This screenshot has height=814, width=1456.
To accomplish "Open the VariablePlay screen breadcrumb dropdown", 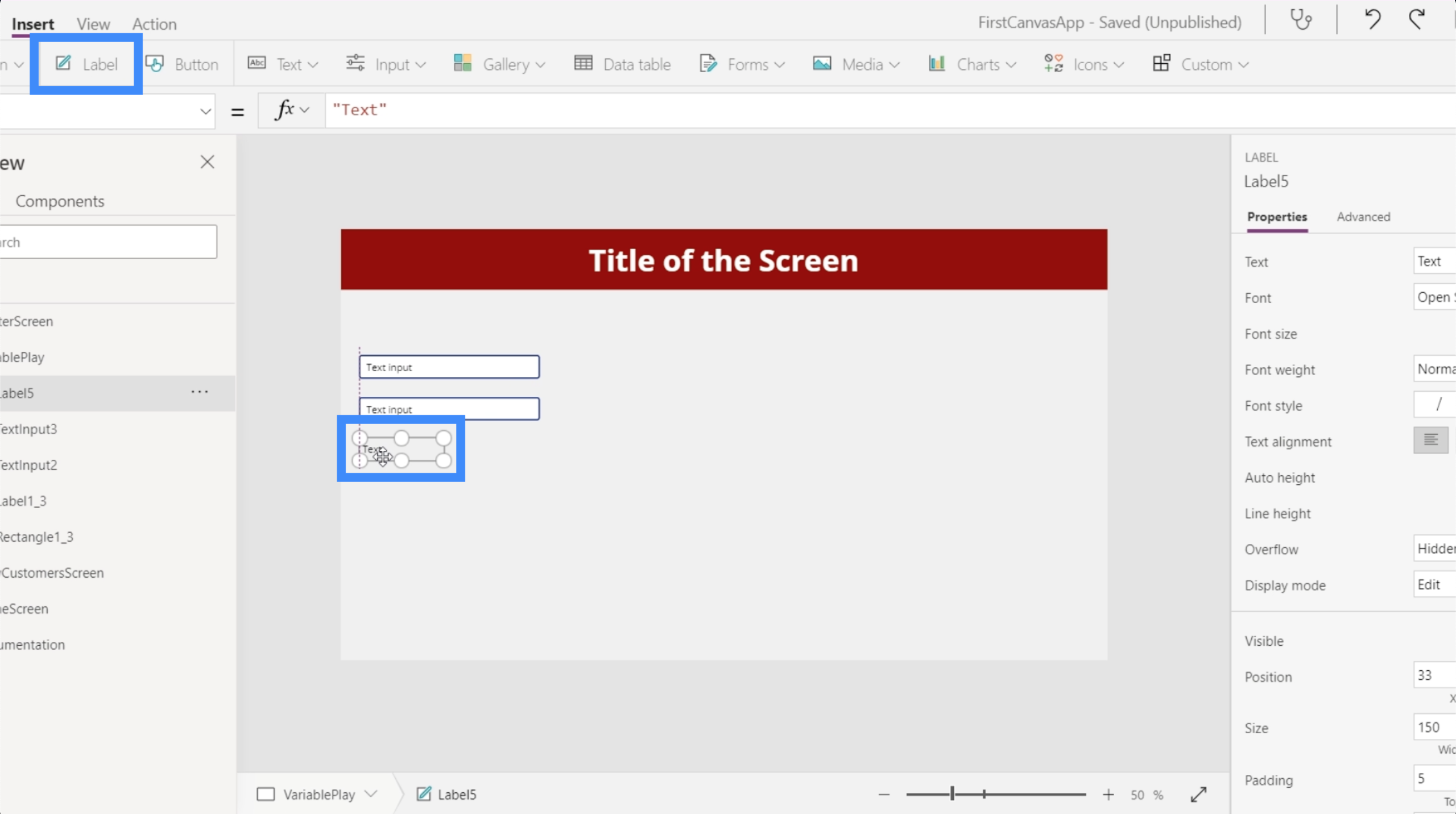I will click(x=371, y=794).
